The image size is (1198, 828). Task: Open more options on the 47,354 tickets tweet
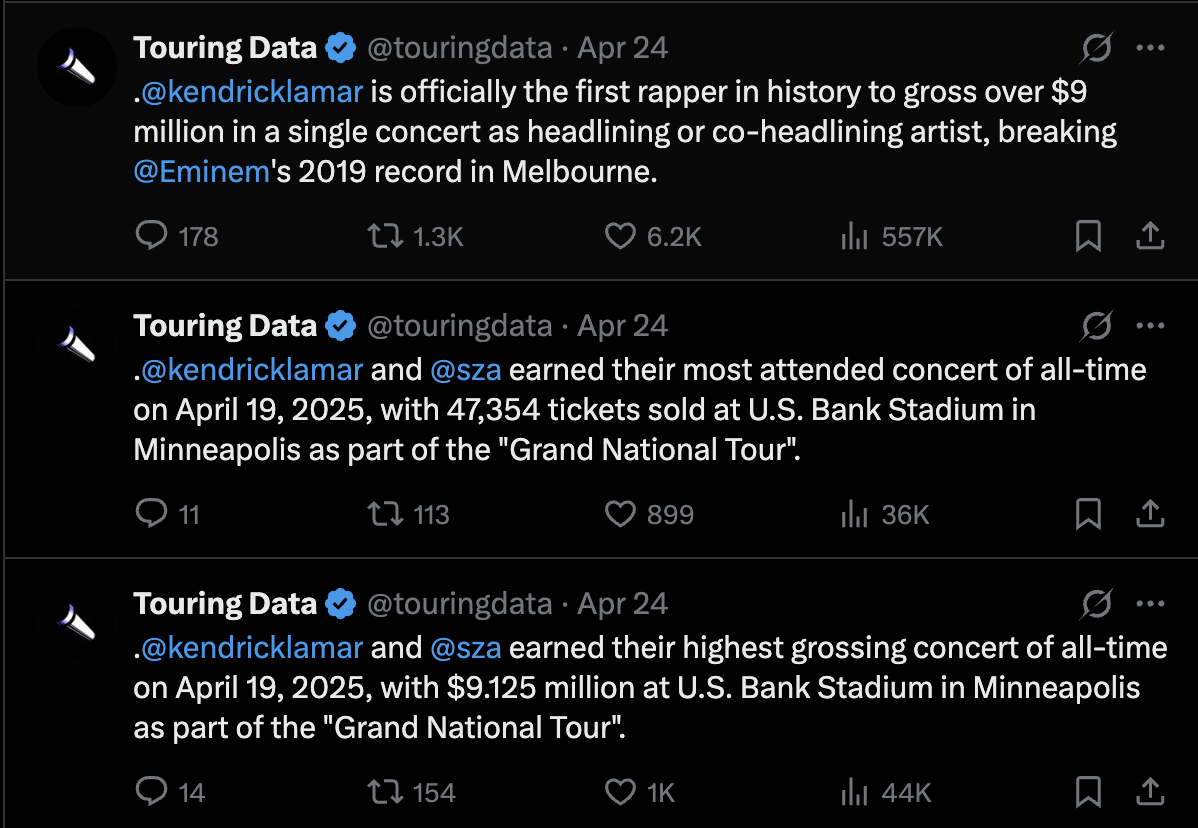pos(1151,326)
